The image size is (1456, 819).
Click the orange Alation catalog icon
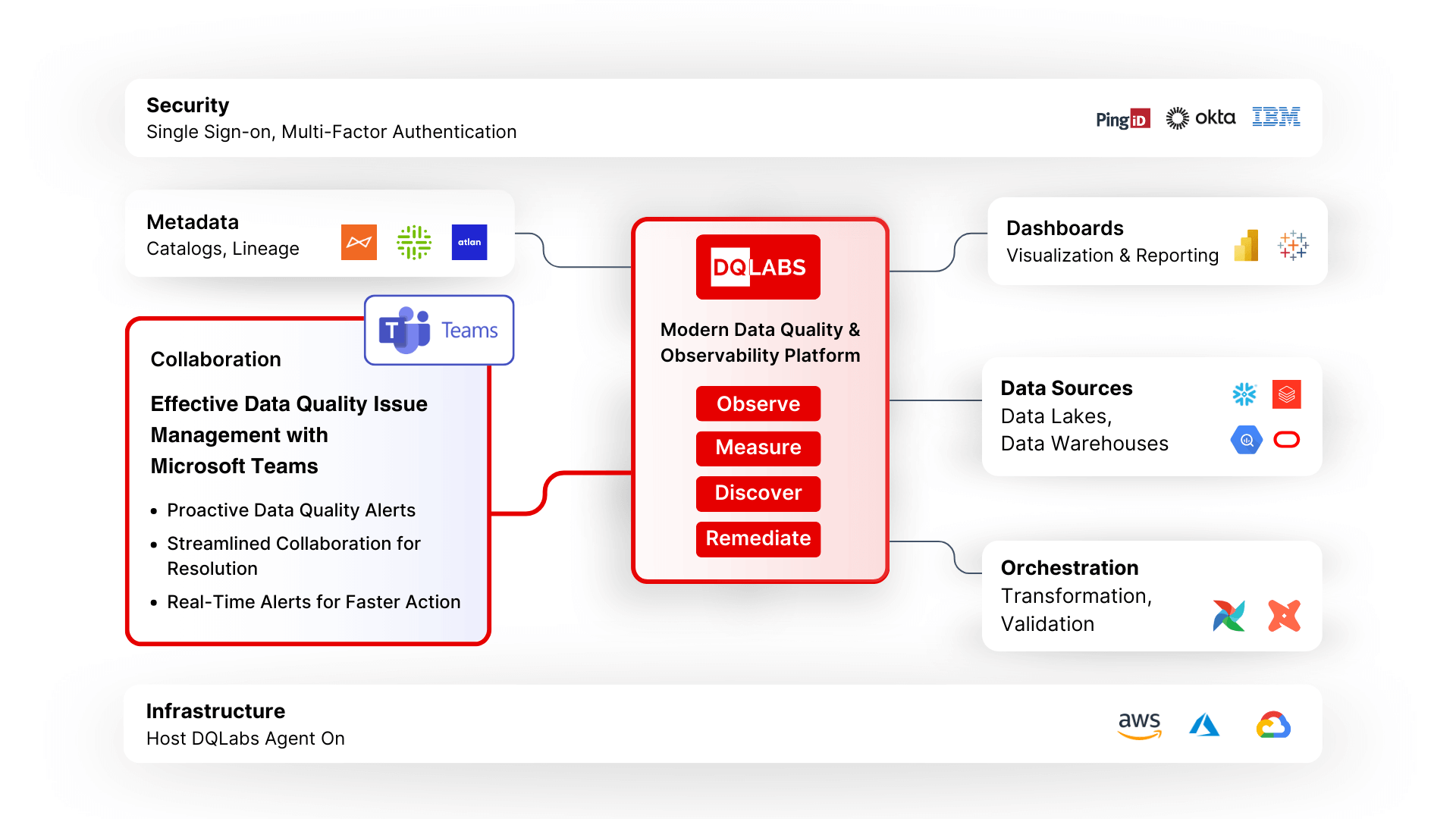click(x=359, y=242)
